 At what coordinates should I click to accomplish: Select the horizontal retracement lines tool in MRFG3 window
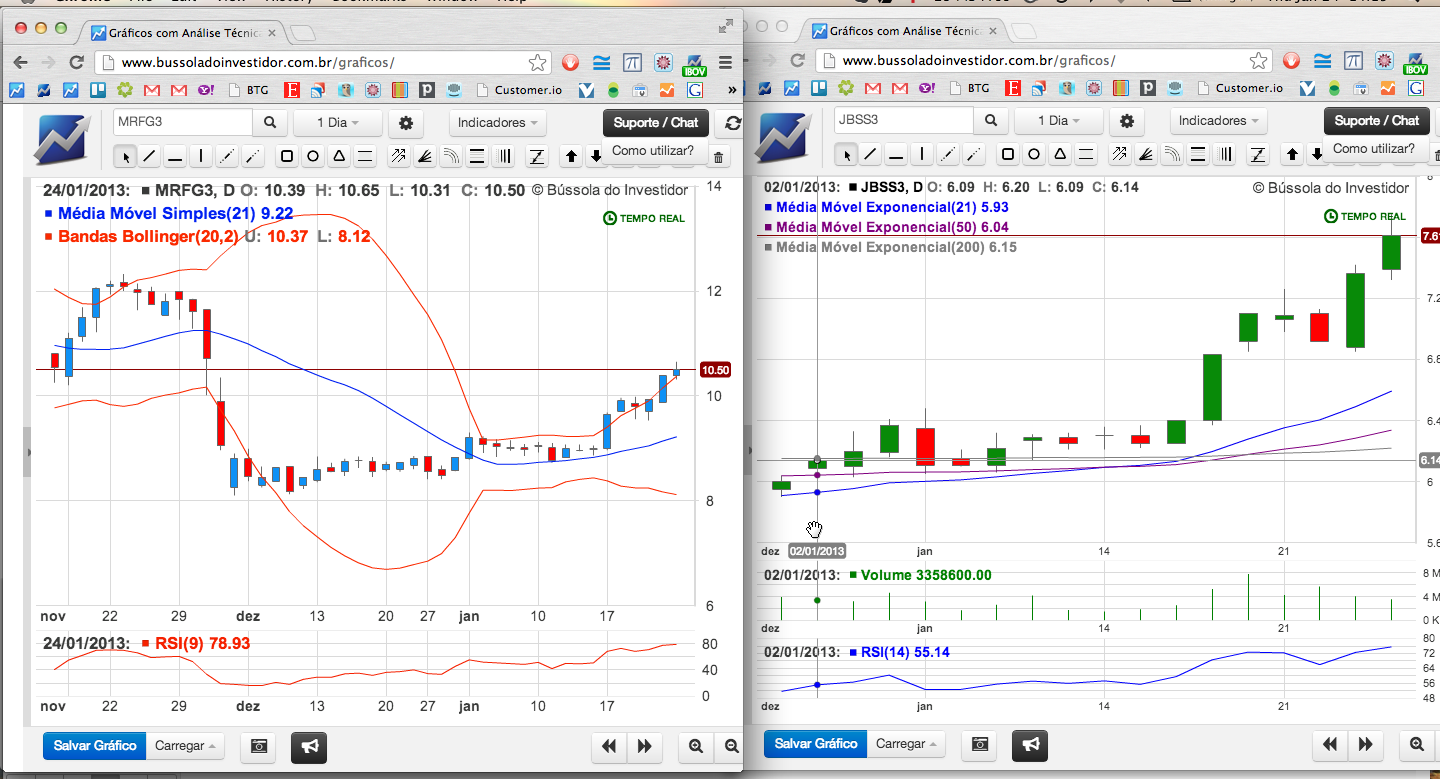point(477,156)
